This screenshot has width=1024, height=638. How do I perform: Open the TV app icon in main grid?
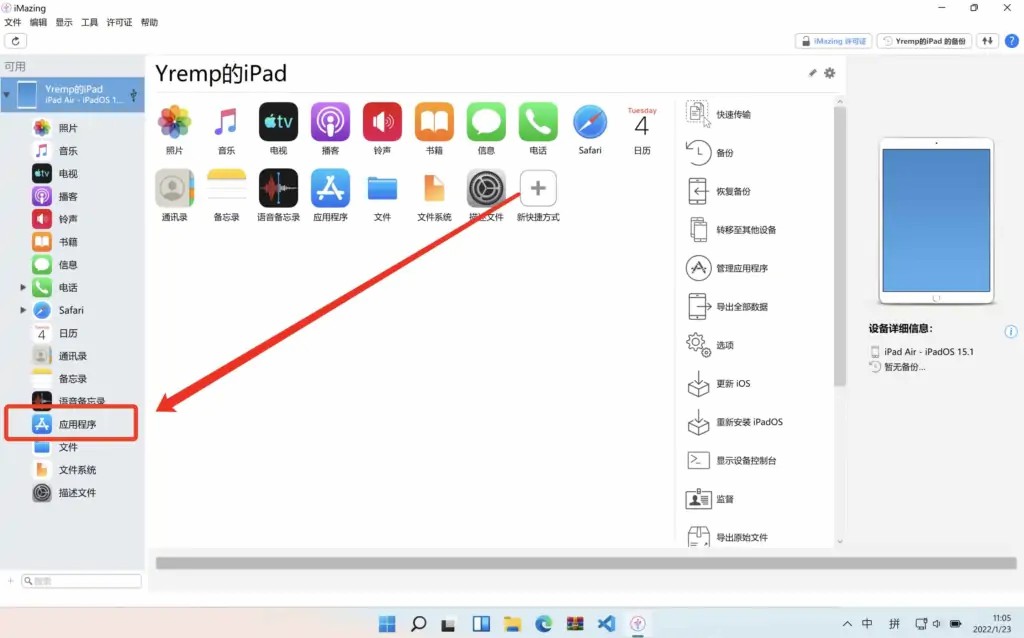coord(278,122)
